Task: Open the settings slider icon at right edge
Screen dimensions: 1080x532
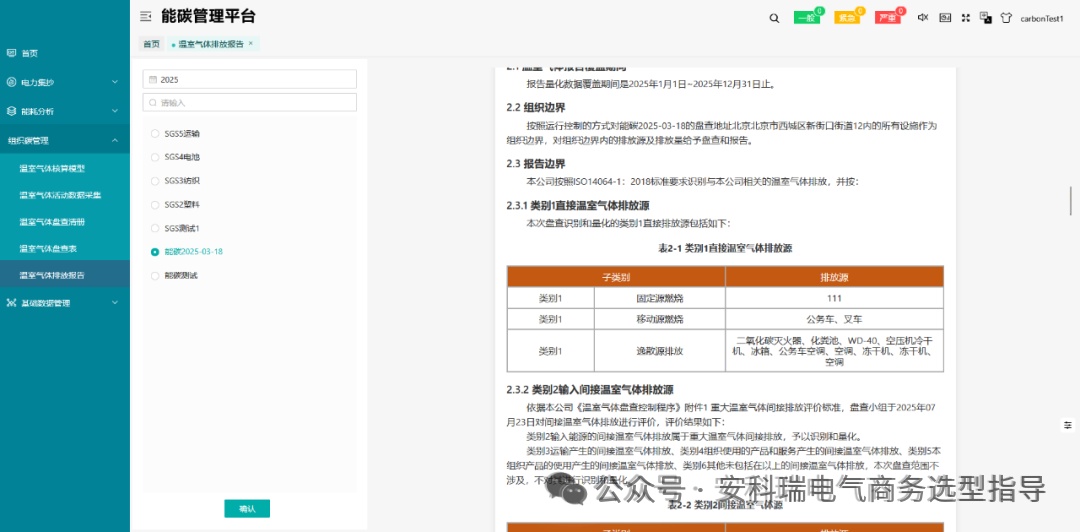Action: pos(1068,424)
